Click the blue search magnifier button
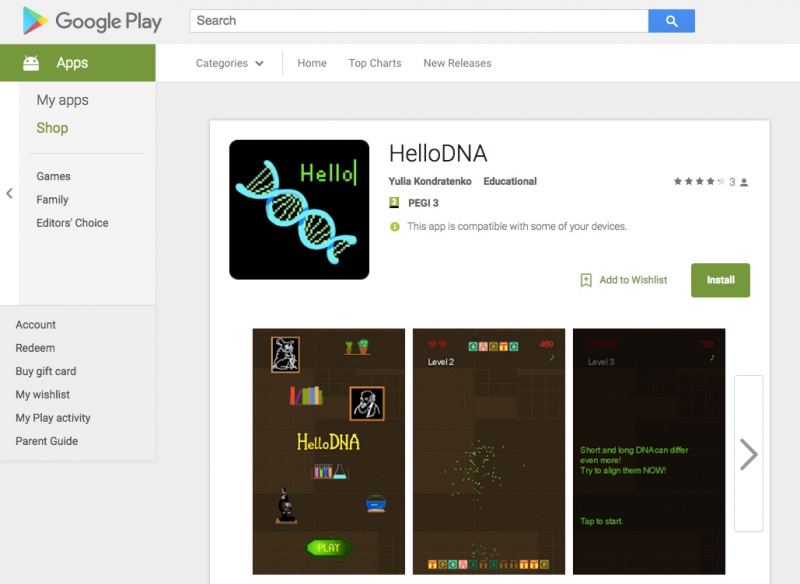This screenshot has width=800, height=584. [671, 21]
